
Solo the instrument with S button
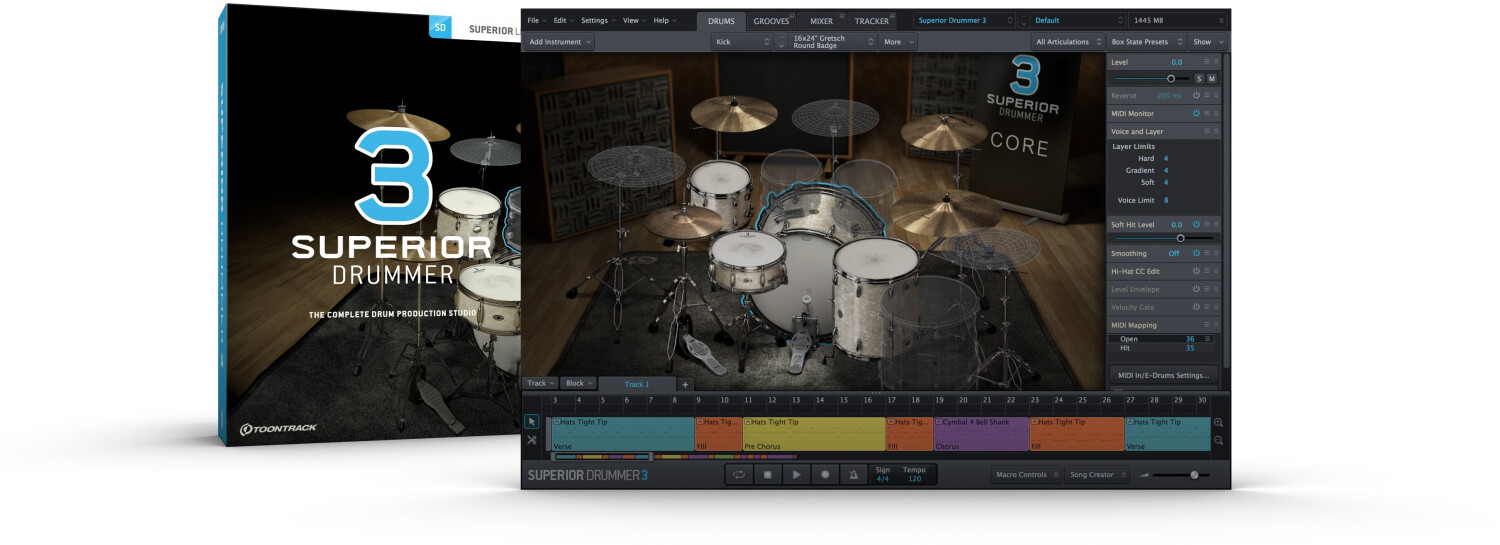[x=1199, y=78]
